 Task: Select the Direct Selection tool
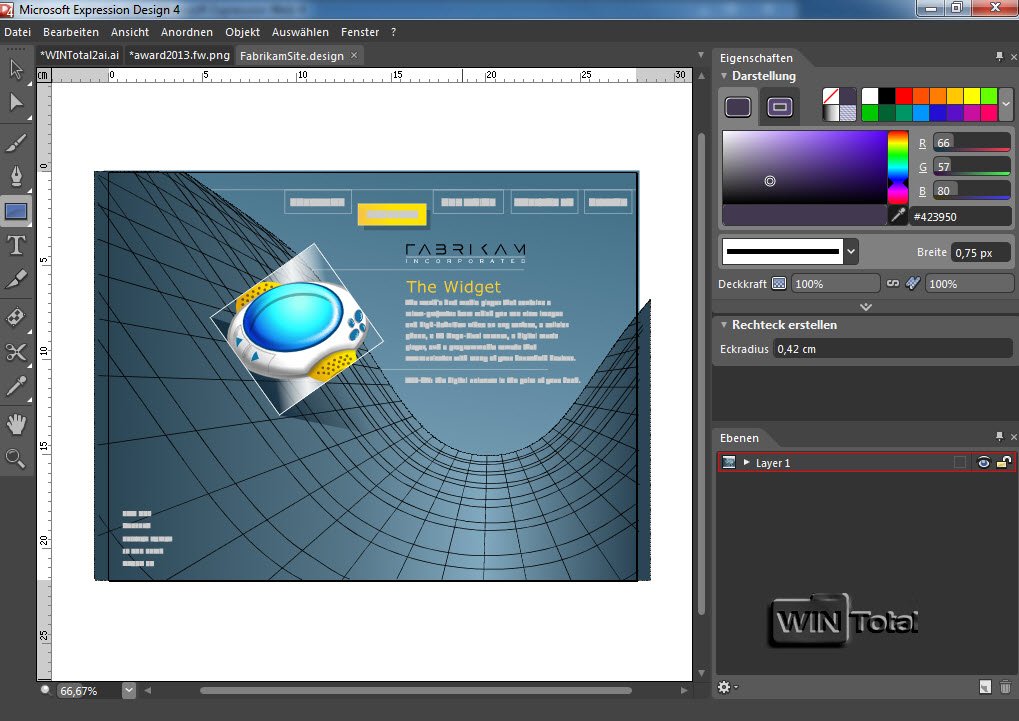click(16, 102)
